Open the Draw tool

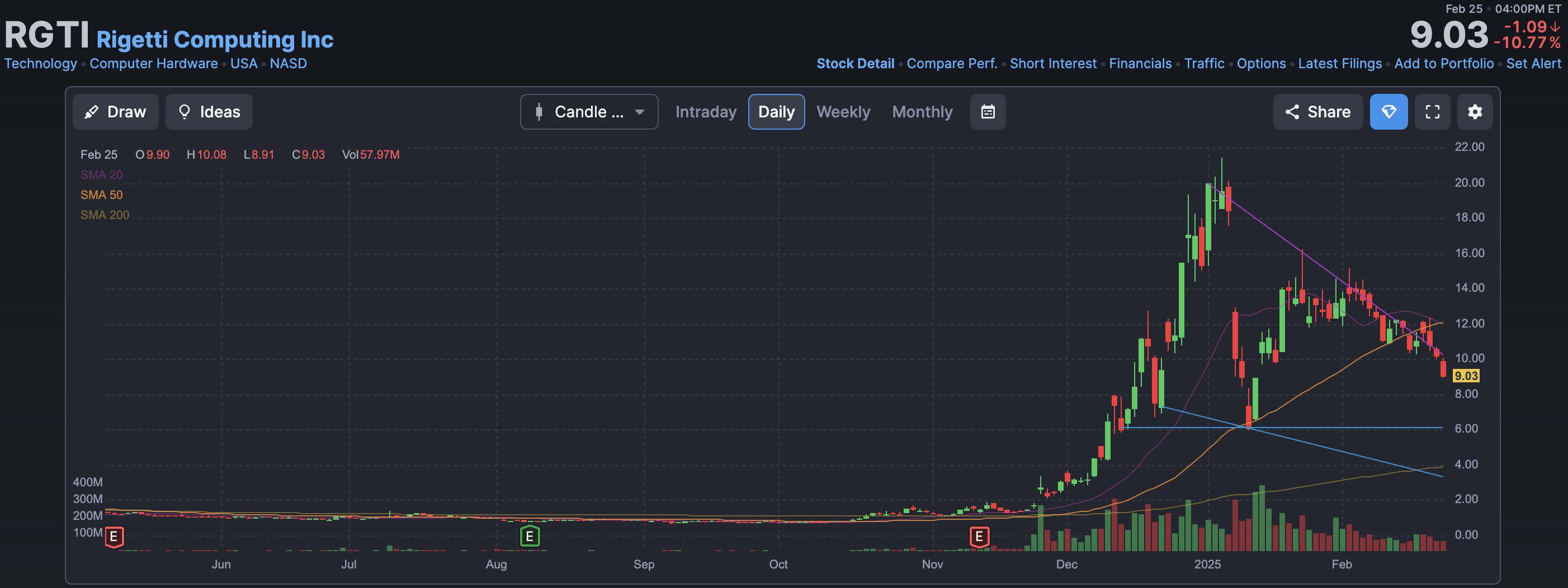click(115, 112)
